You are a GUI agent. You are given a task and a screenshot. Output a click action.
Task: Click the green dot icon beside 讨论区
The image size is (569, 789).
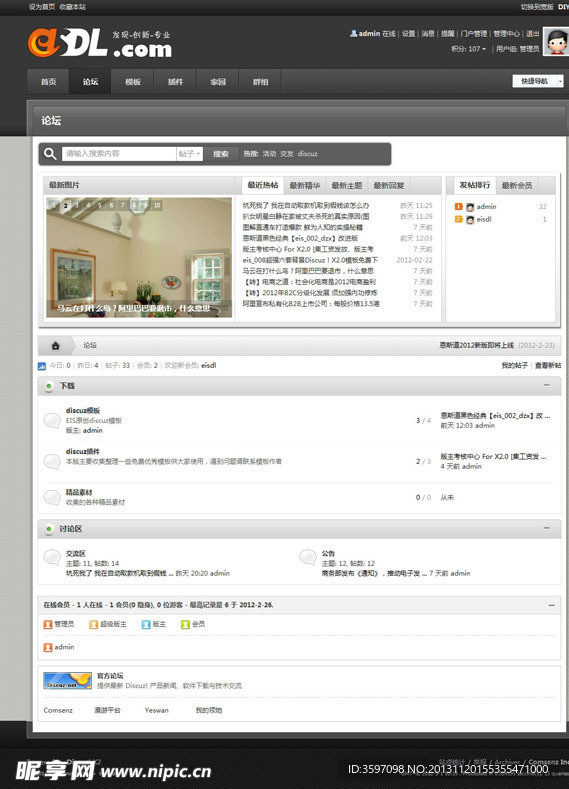49,529
